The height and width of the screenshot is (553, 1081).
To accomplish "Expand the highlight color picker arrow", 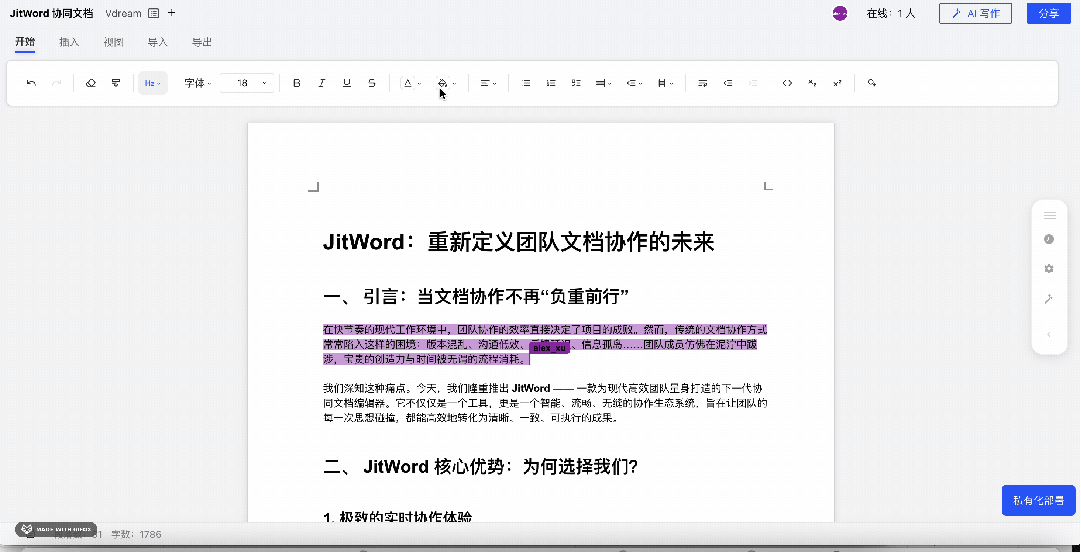I will click(x=454, y=83).
